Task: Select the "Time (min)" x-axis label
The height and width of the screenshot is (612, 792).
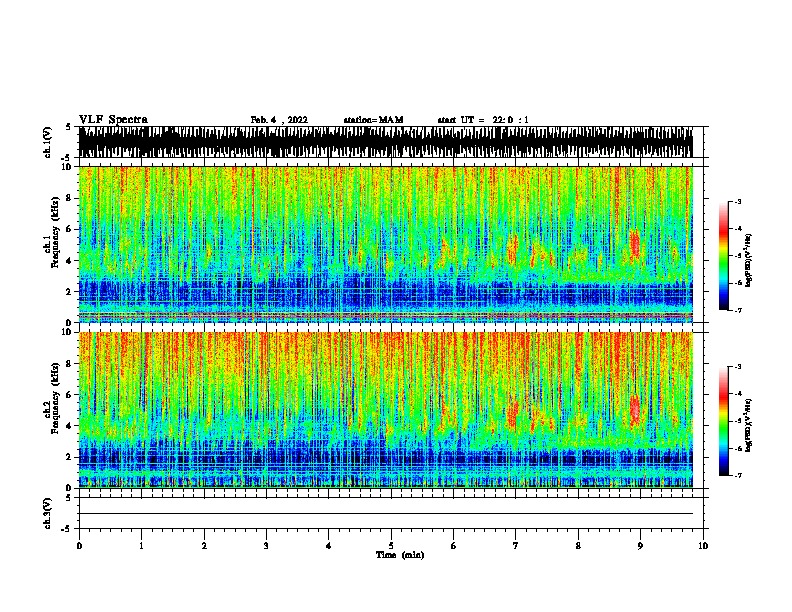Action: click(400, 555)
